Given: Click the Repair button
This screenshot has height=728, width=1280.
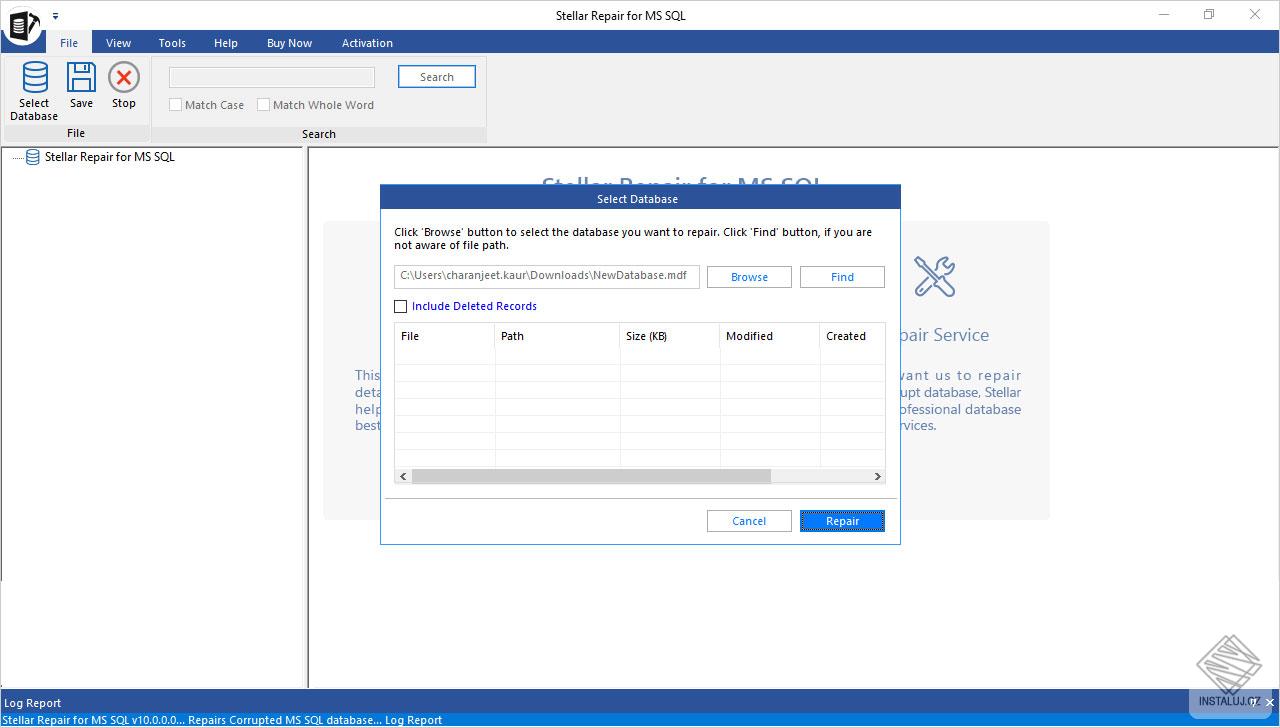Looking at the screenshot, I should coord(842,521).
